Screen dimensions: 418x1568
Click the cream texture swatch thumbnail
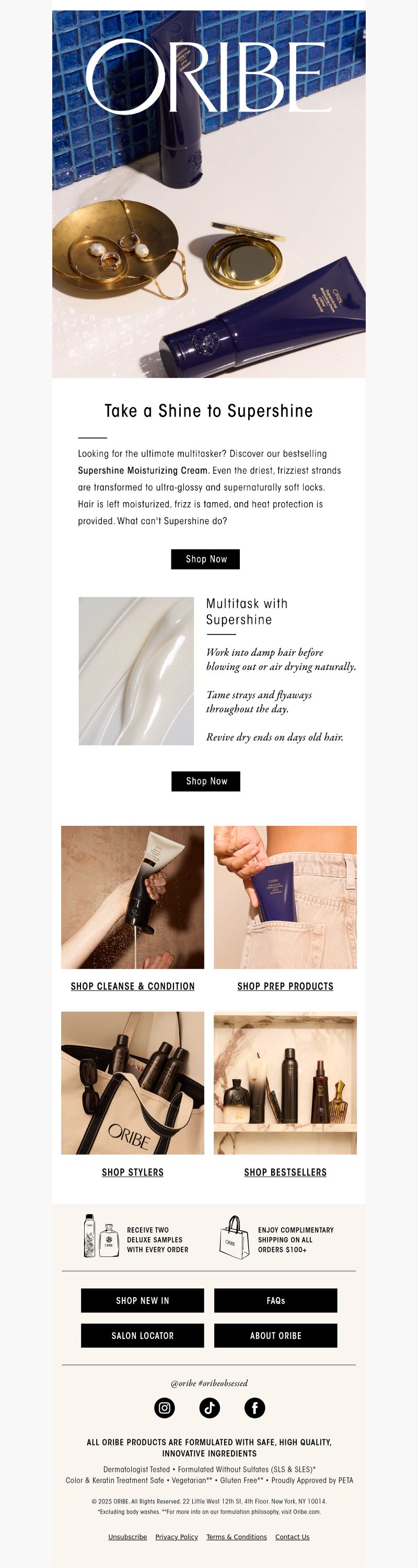coord(136,671)
